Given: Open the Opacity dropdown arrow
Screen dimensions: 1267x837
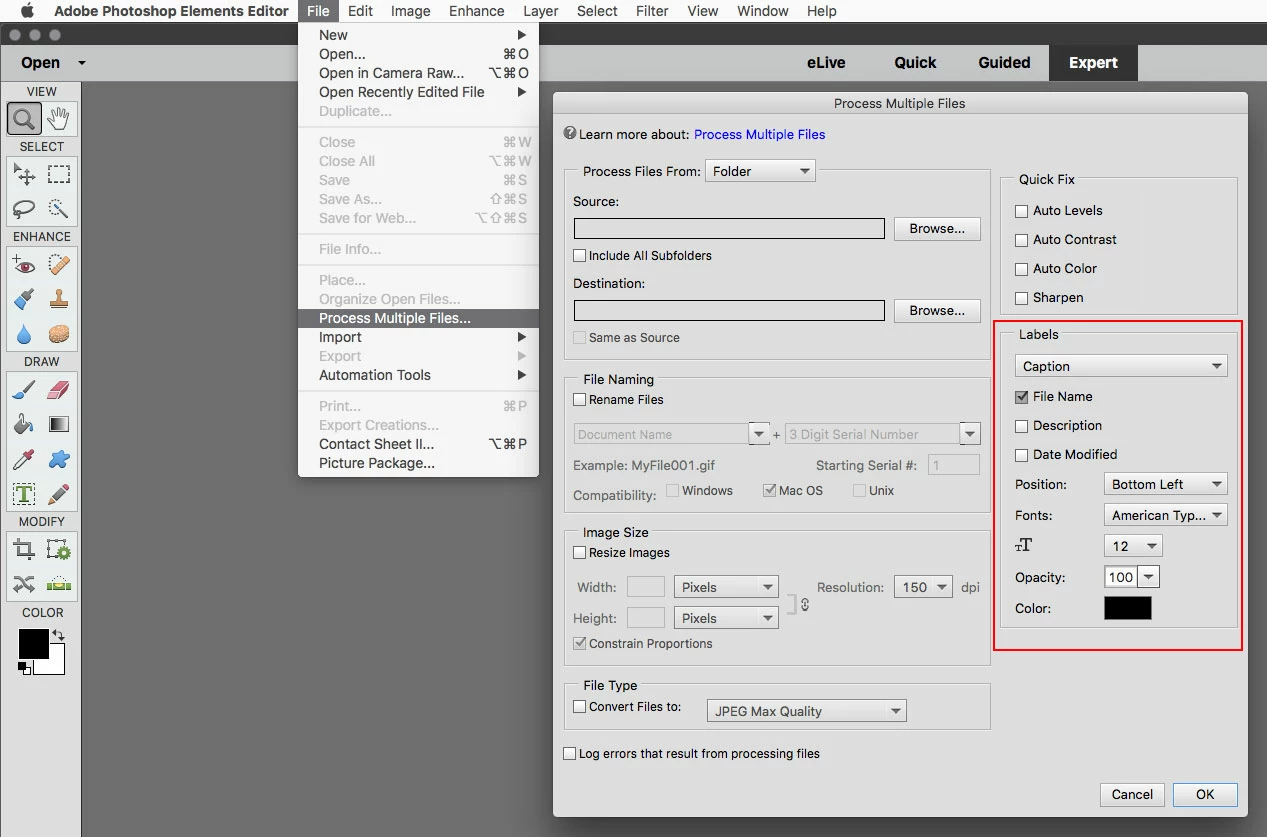Looking at the screenshot, I should click(1149, 577).
